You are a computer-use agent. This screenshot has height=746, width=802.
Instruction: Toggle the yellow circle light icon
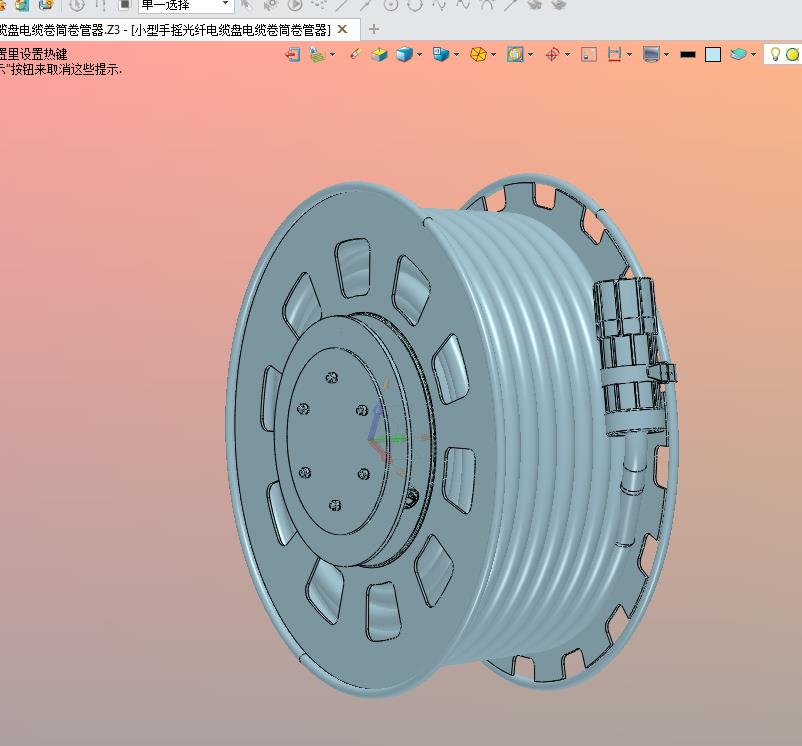point(792,54)
